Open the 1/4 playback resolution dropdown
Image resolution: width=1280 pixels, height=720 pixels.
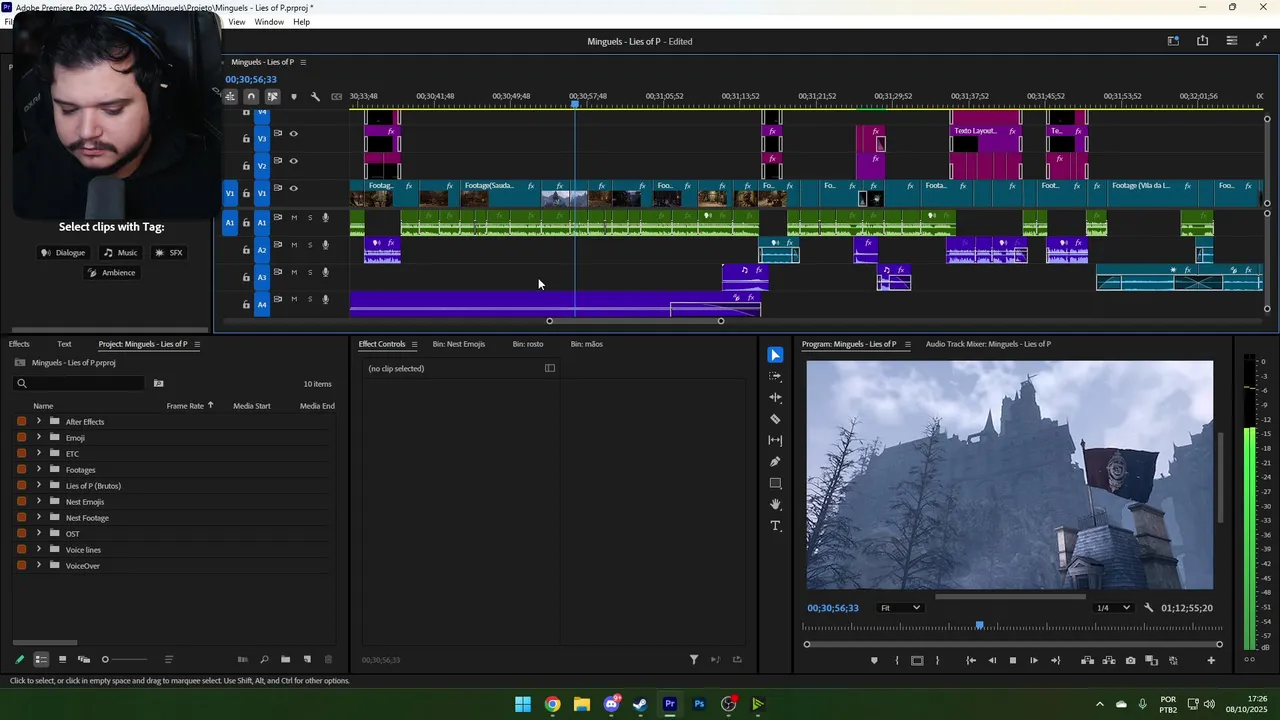[x=1114, y=608]
